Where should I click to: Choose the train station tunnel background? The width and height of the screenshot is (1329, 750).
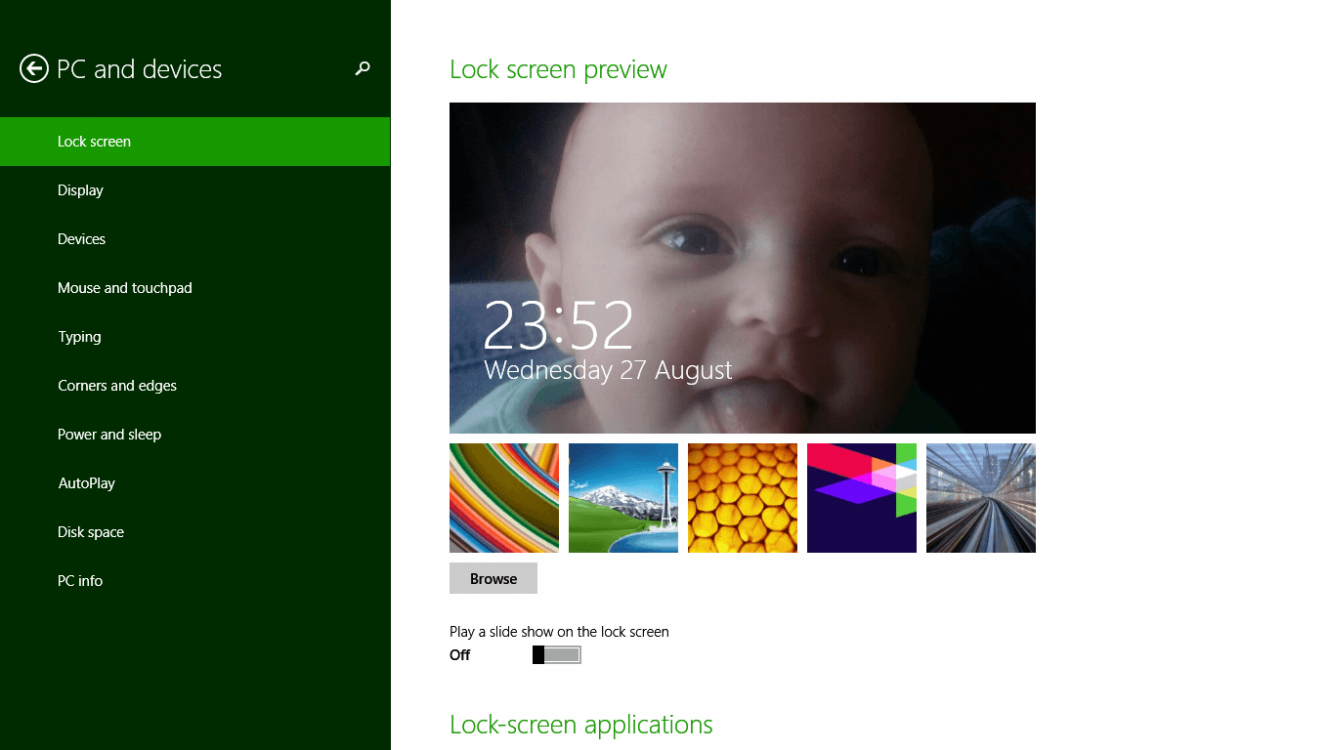click(980, 497)
